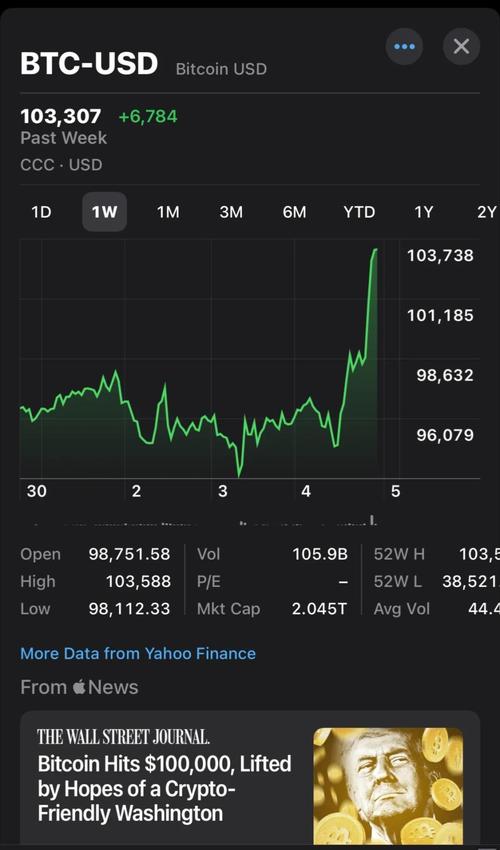Show the 1Y price chart

point(424,212)
